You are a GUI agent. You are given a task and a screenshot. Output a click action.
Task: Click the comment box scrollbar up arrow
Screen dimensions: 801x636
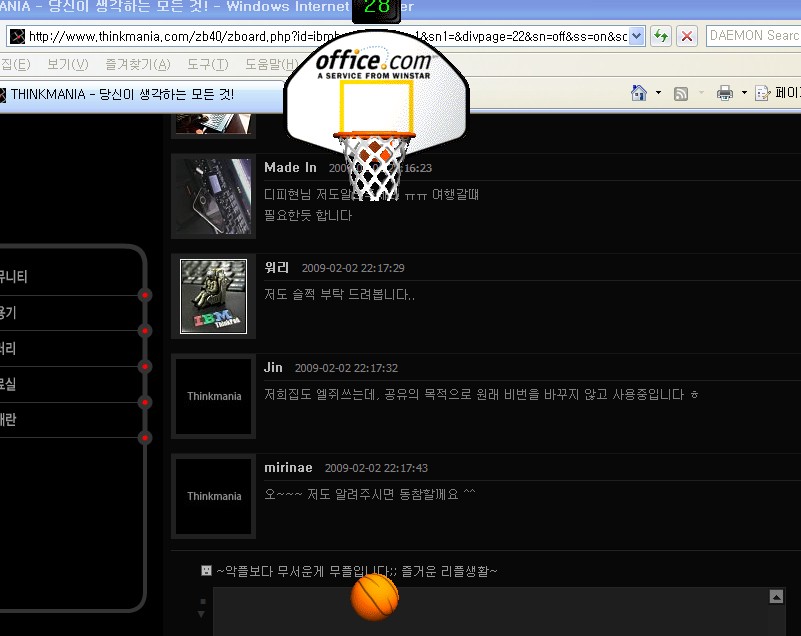pos(776,596)
